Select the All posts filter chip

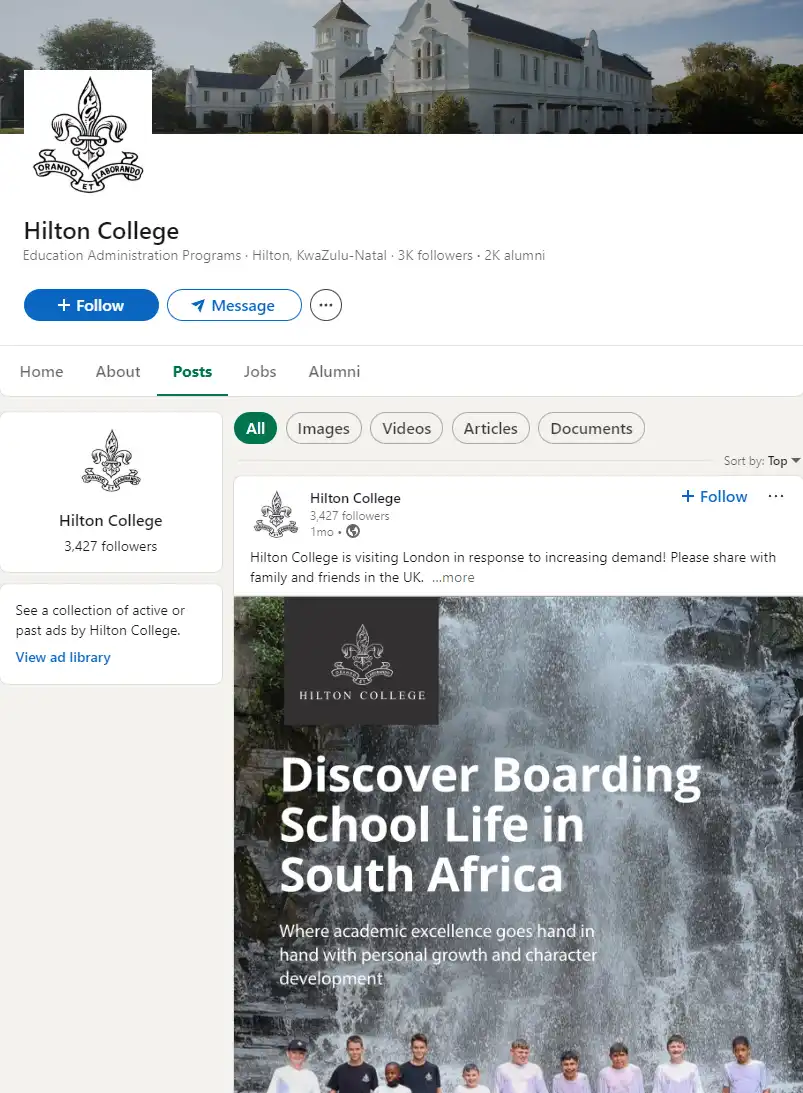[255, 428]
